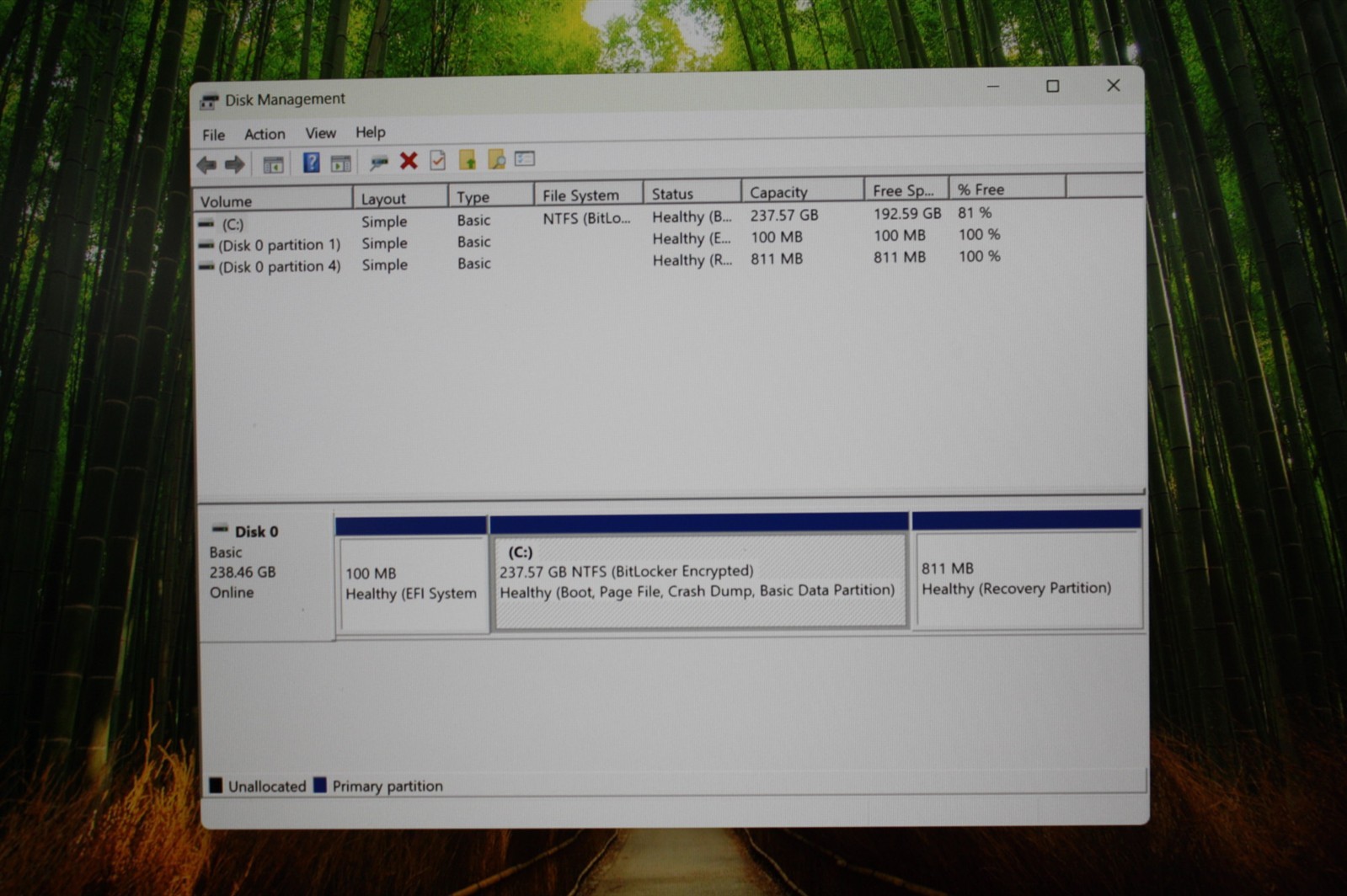Click drive icon beside Disk 0 partition 4

(x=206, y=267)
